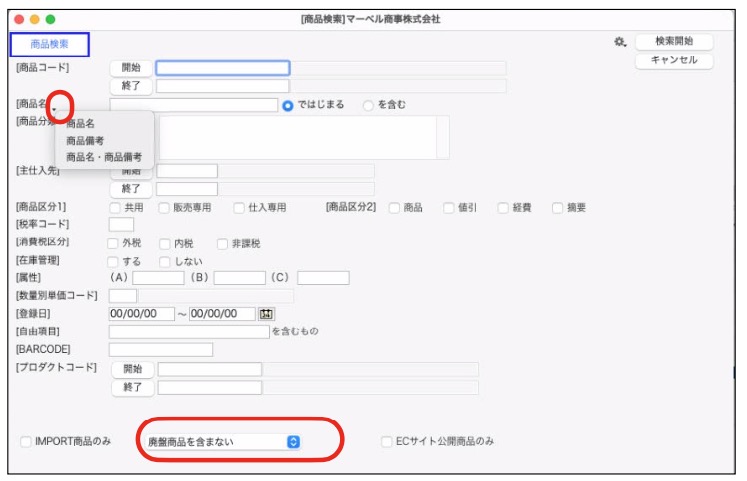Focus the 税率コード input box

pyautogui.click(x=121, y=225)
